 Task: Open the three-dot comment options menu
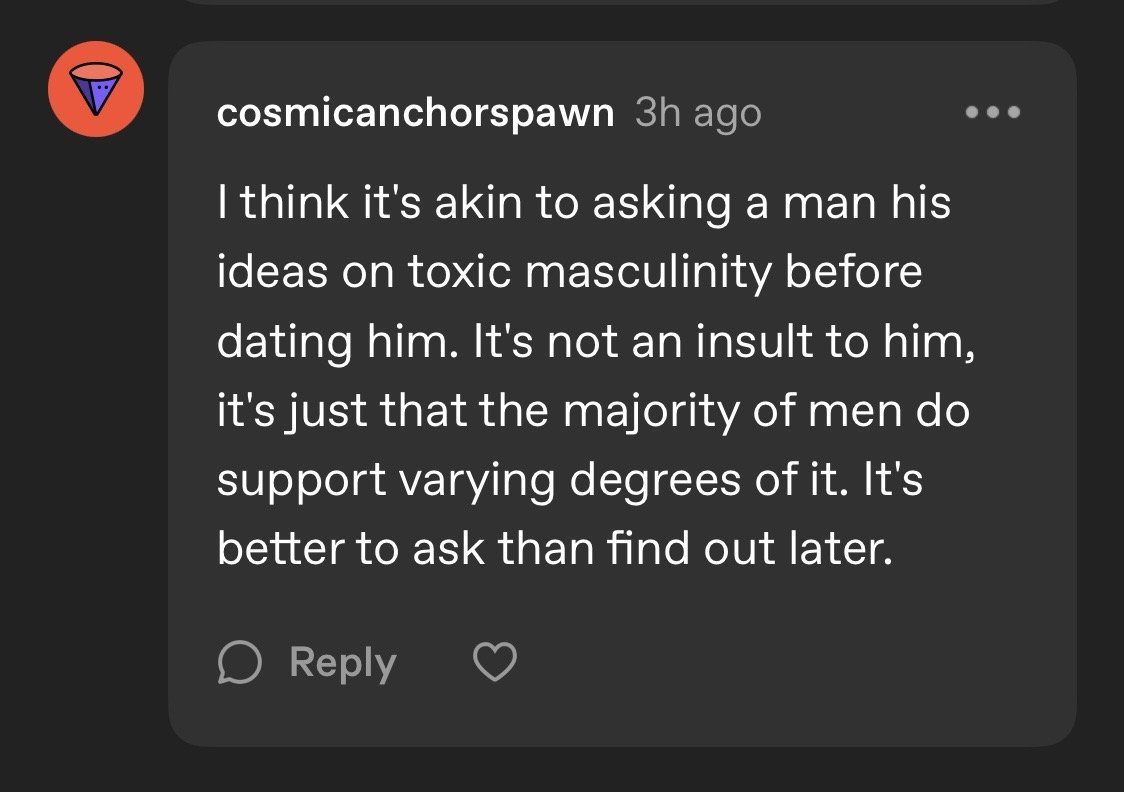pyautogui.click(x=992, y=113)
